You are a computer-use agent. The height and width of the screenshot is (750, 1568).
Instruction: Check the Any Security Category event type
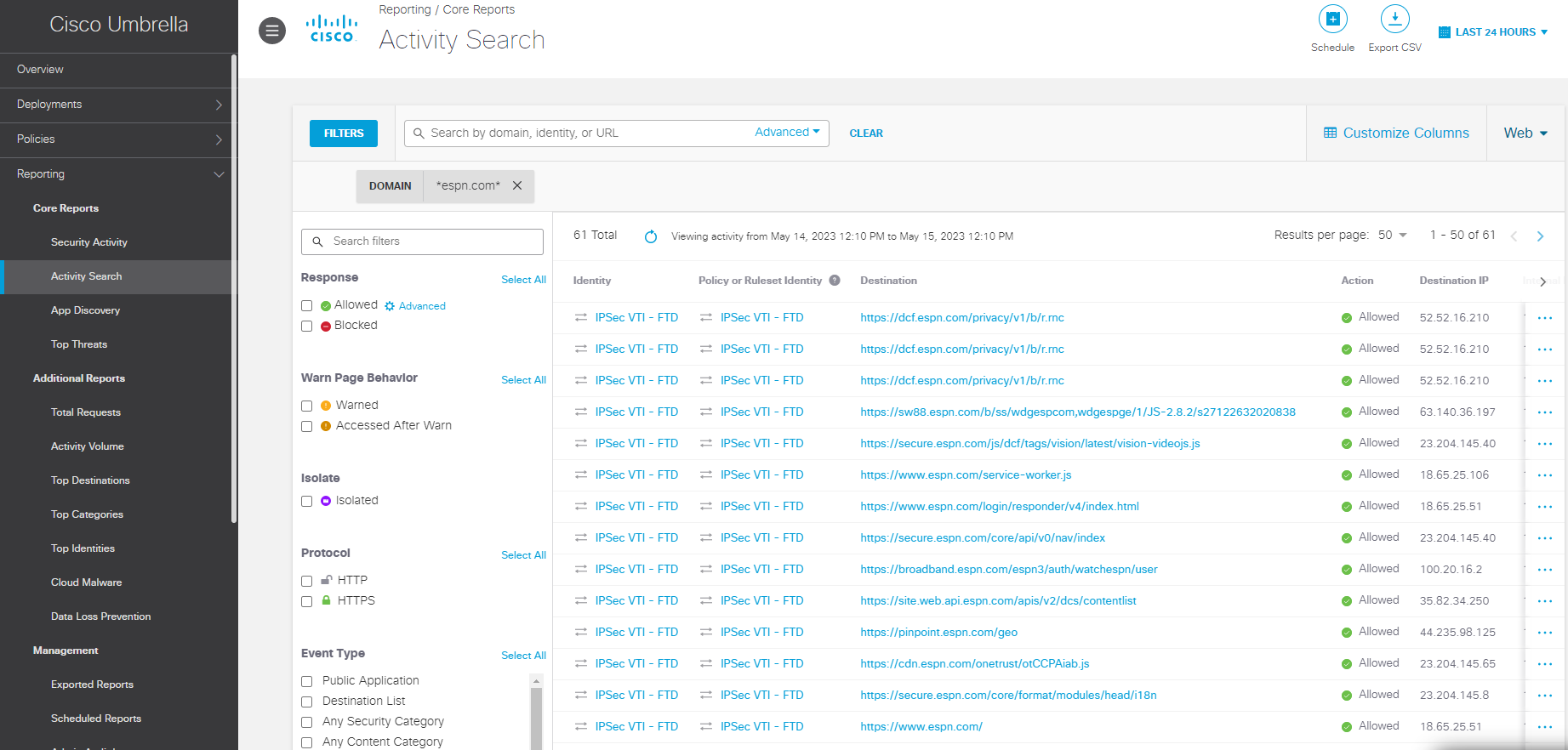307,723
